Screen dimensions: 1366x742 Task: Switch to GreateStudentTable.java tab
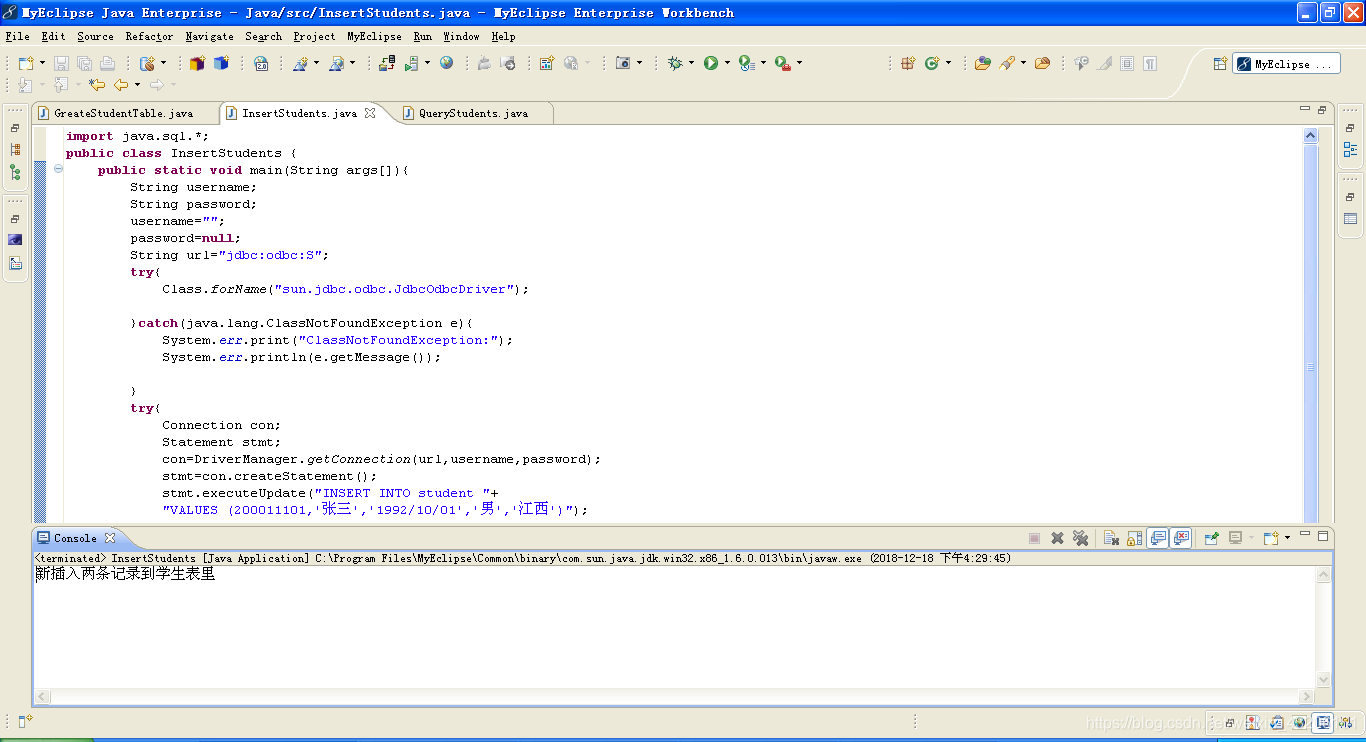point(123,113)
